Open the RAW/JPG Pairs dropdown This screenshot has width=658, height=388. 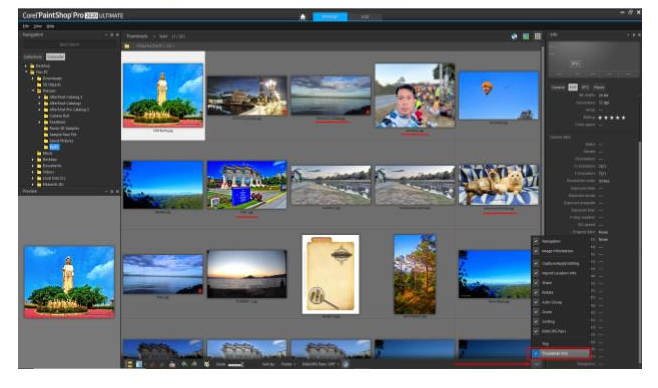[321, 364]
